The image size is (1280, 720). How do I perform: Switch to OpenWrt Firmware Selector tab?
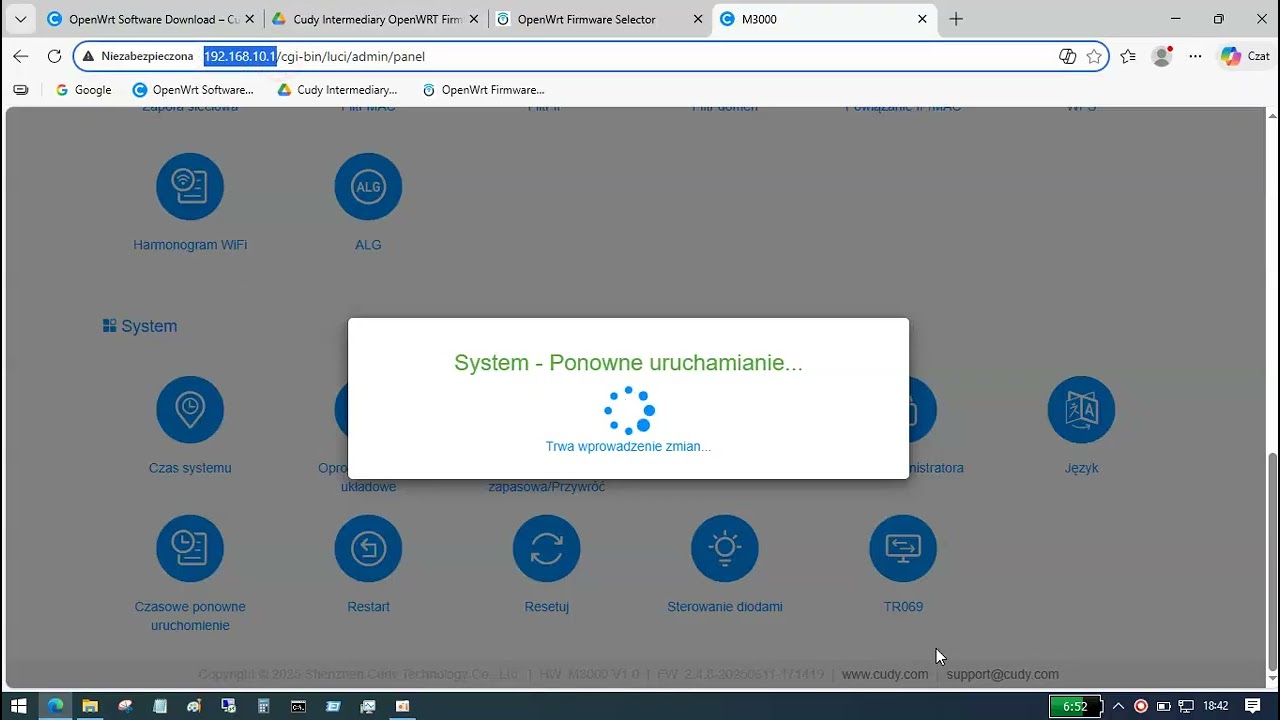600,19
